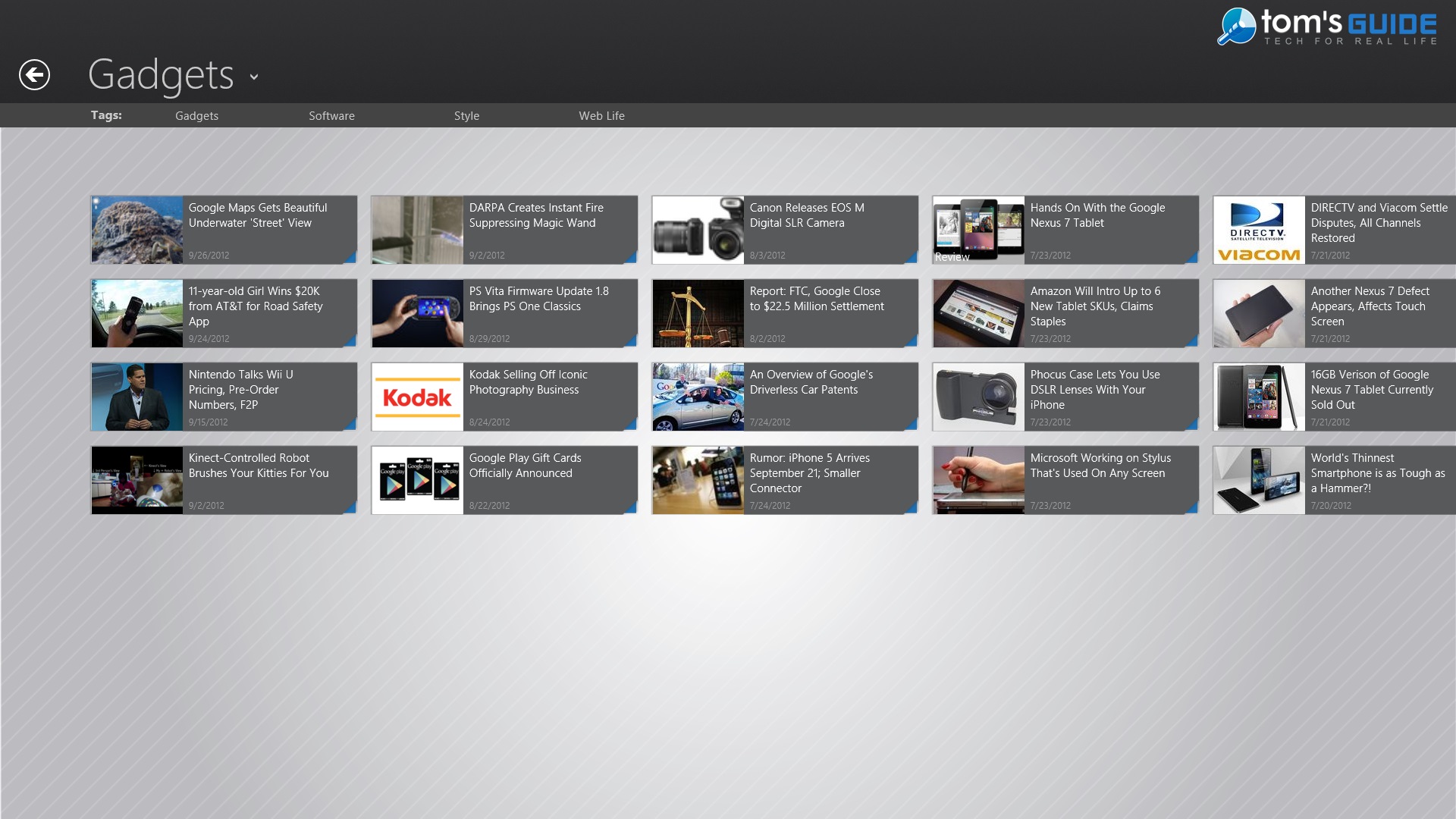The height and width of the screenshot is (819, 1456).
Task: Select Canon Releases EOS M headline
Action: click(807, 215)
